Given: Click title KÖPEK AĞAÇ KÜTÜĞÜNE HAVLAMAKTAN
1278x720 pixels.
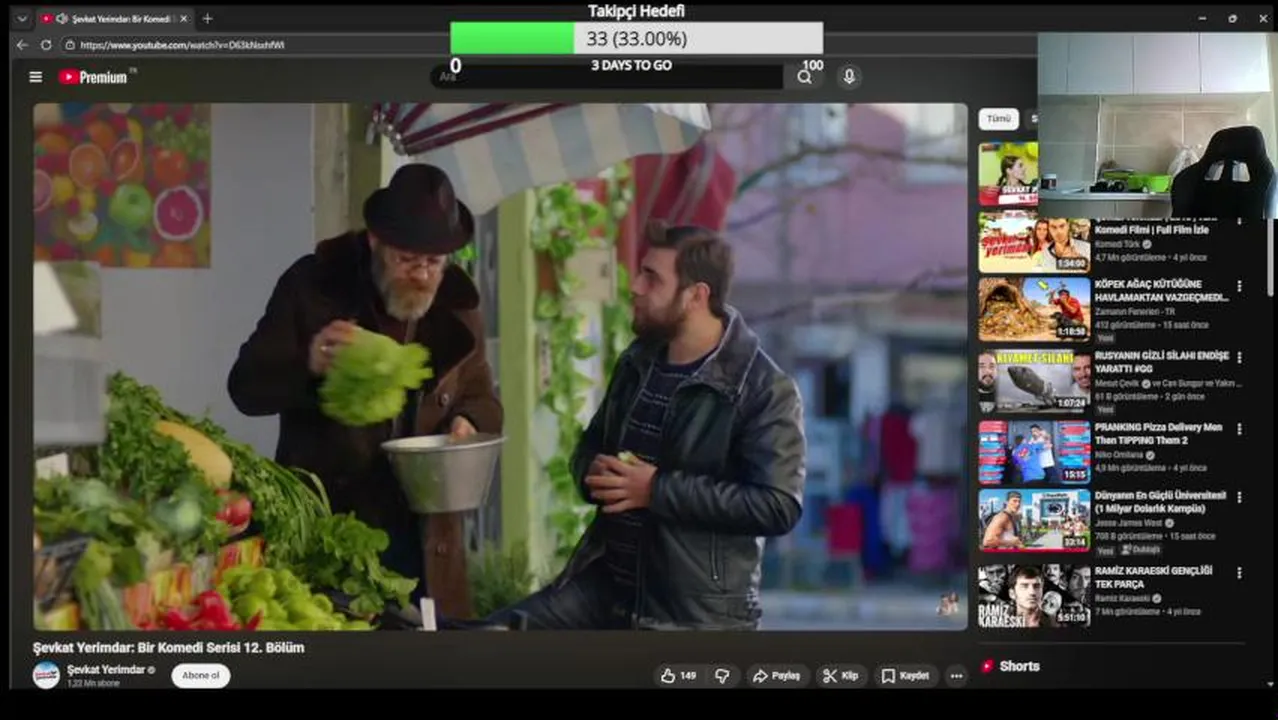Looking at the screenshot, I should point(1161,290).
